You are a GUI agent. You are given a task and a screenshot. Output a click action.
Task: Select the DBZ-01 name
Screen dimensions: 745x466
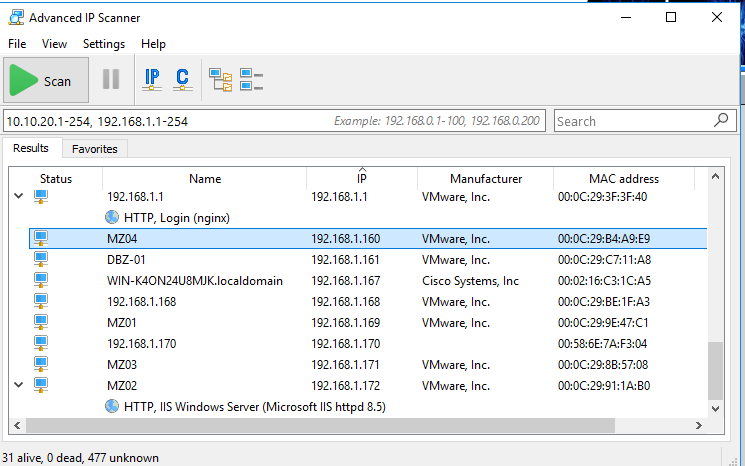click(126, 260)
